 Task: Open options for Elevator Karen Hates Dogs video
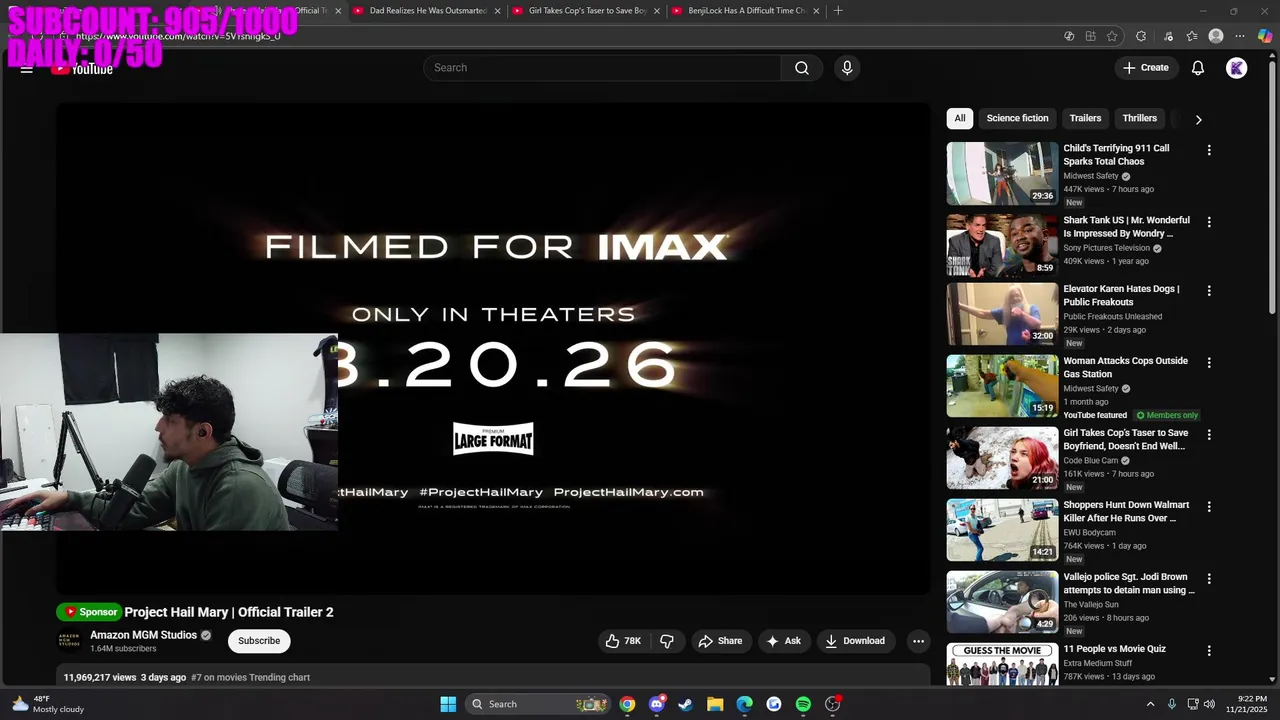[x=1209, y=291]
